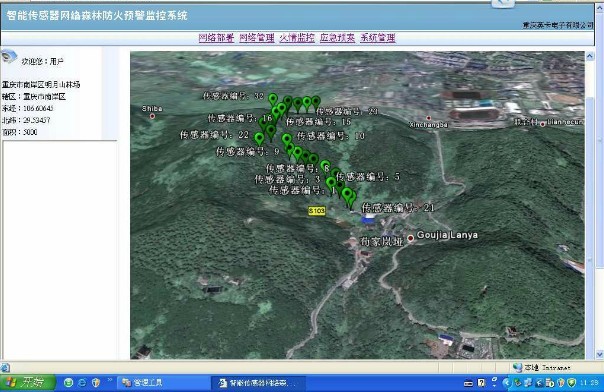
Task: Click the map scrollbar down arrow
Action: [590, 354]
